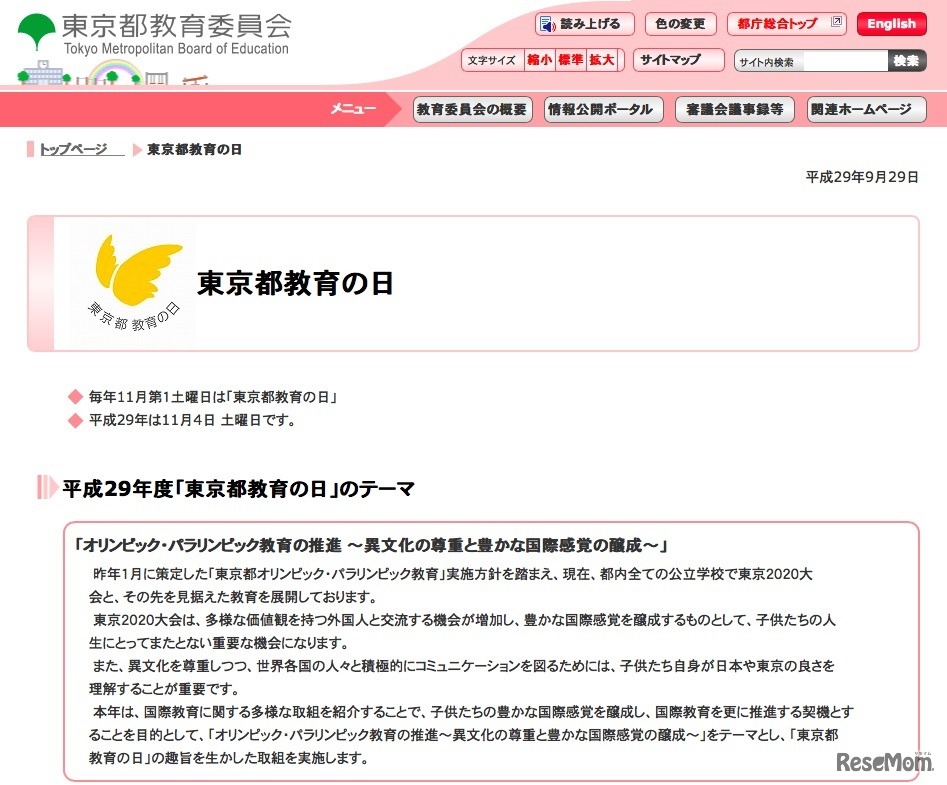Click the green tree logo of Tokyo Board of Education
Screen dimensions: 947x785
pyautogui.click(x=35, y=28)
